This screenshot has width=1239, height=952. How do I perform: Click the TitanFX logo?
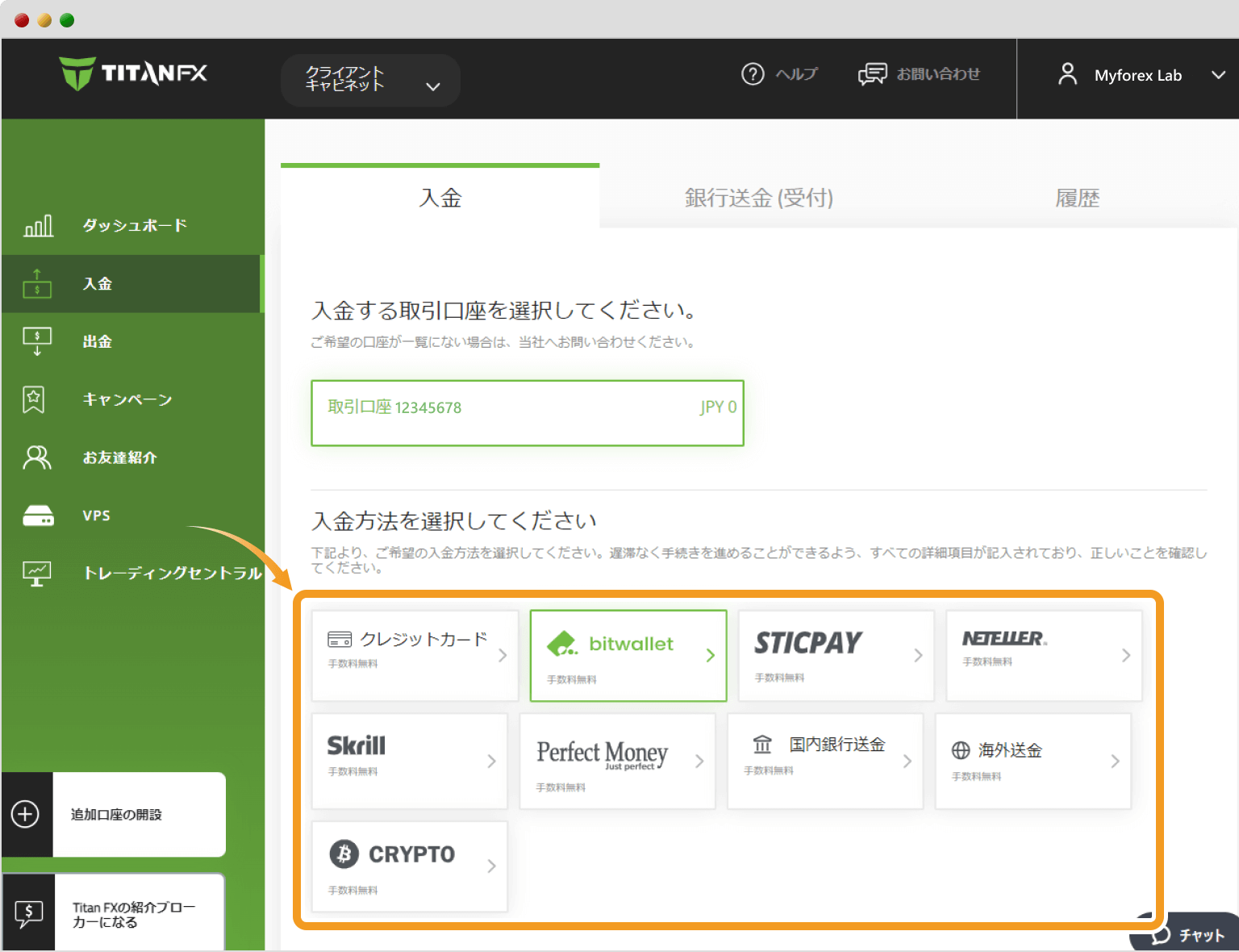[133, 73]
